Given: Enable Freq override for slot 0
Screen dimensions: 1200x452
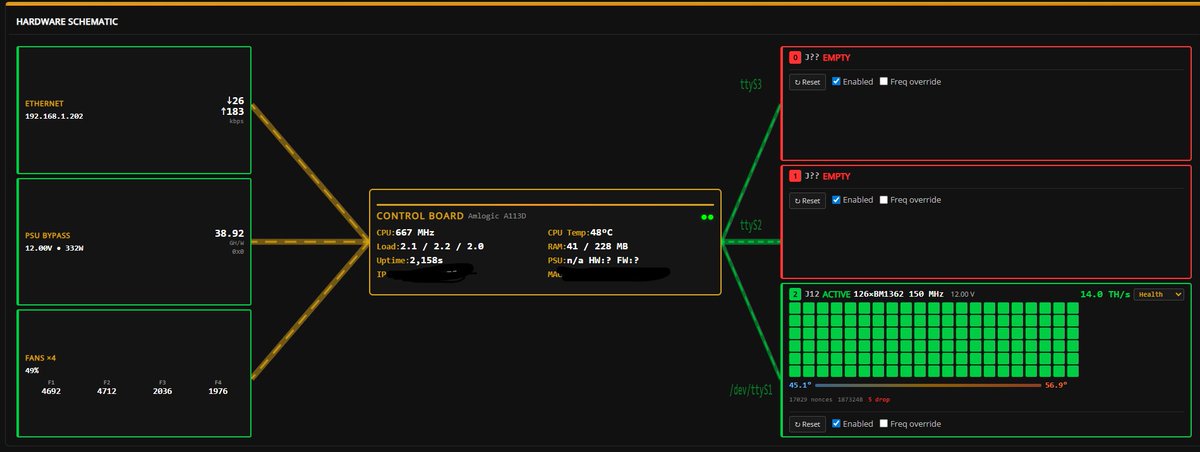Looking at the screenshot, I should coord(883,82).
